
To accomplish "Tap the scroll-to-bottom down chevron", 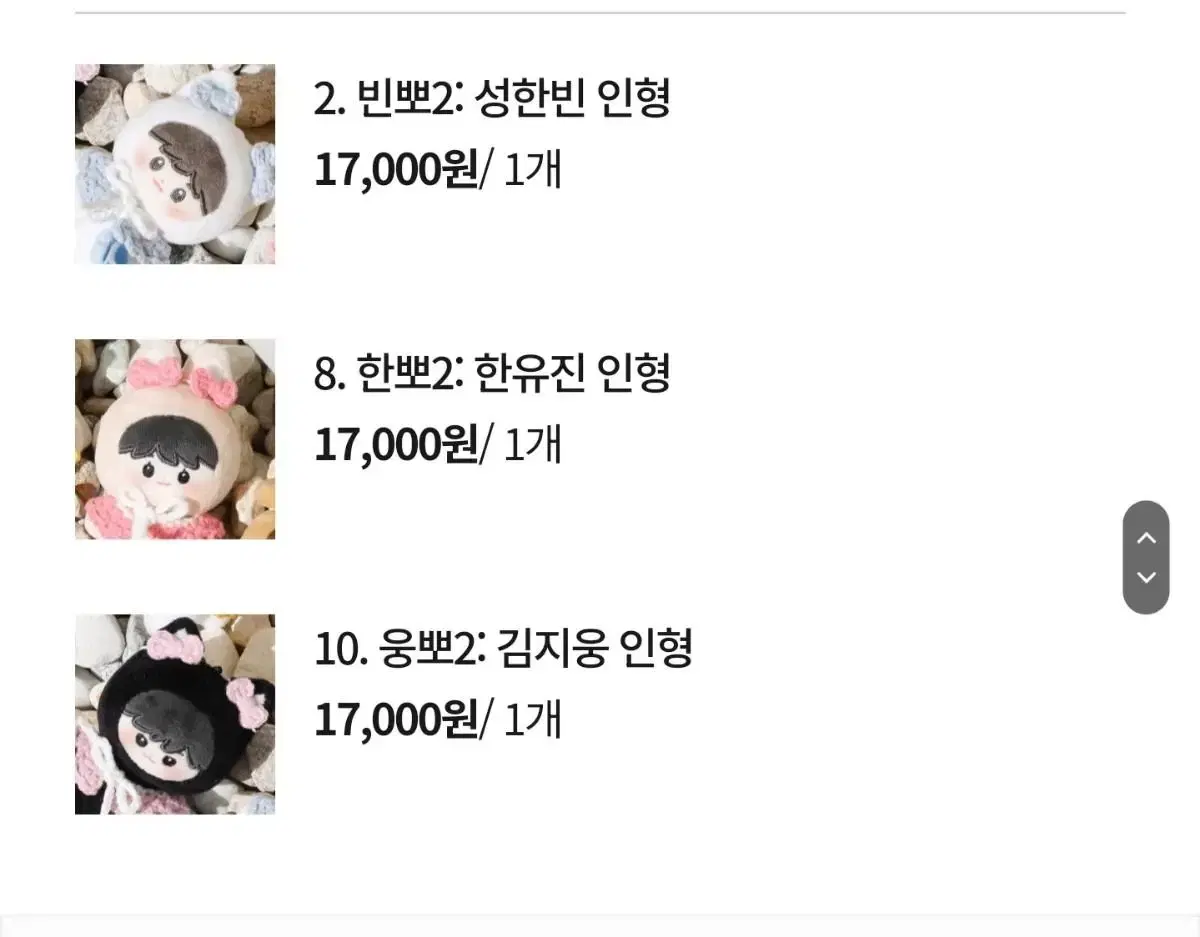I will click(x=1146, y=577).
